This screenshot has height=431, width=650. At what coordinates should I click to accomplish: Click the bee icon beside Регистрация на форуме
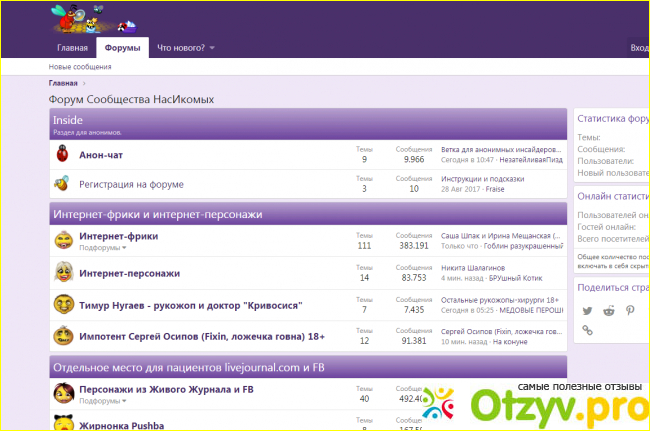coord(63,184)
